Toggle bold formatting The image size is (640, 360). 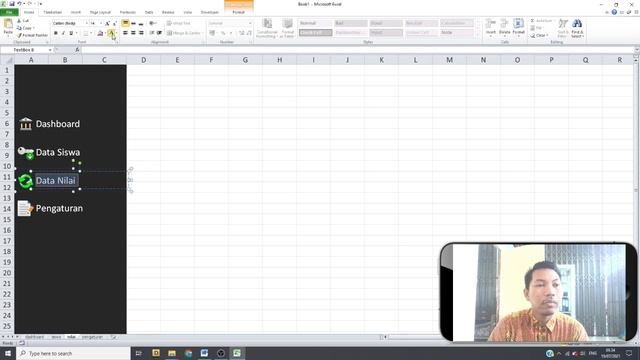(x=56, y=33)
